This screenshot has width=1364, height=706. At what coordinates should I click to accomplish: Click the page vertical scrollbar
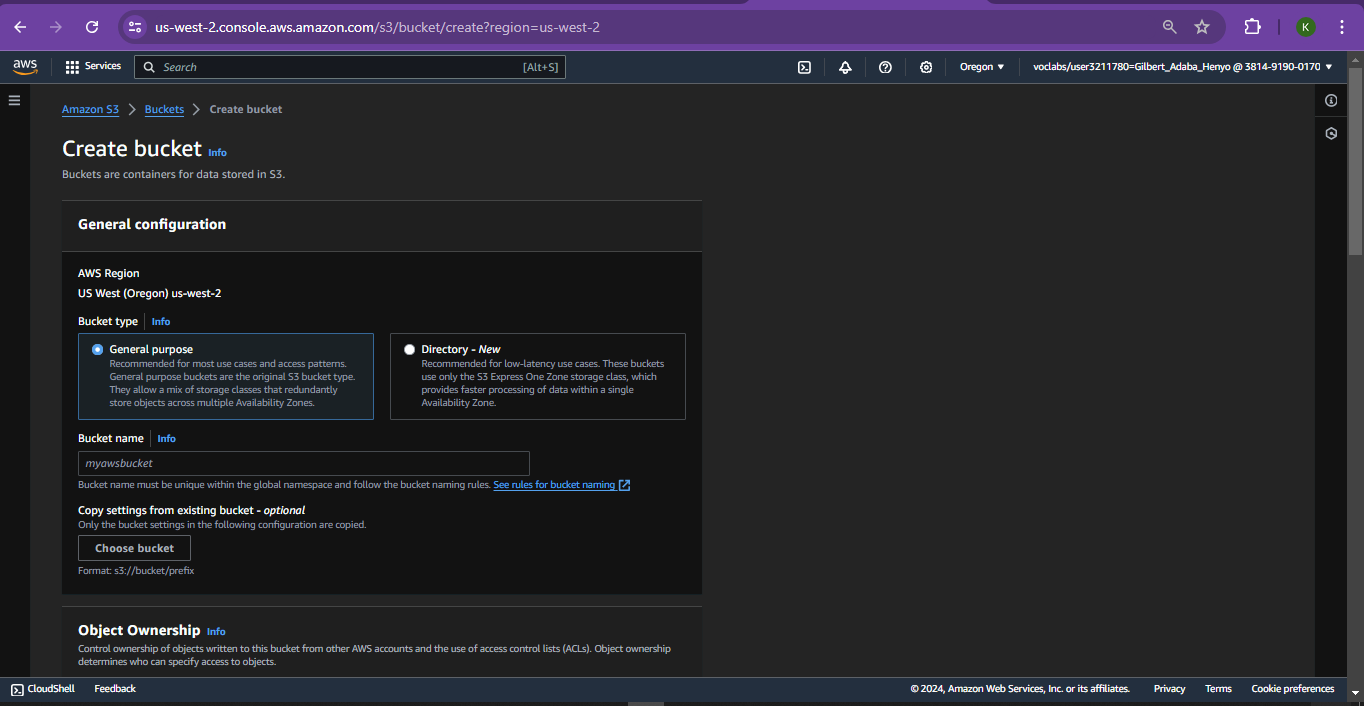1355,160
